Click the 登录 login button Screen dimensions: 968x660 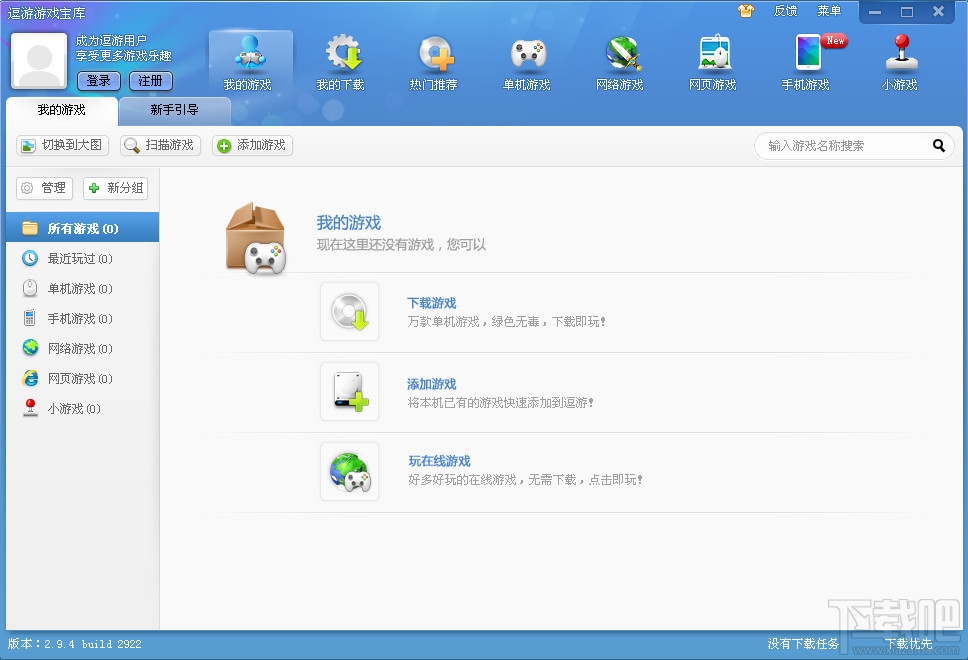coord(98,81)
